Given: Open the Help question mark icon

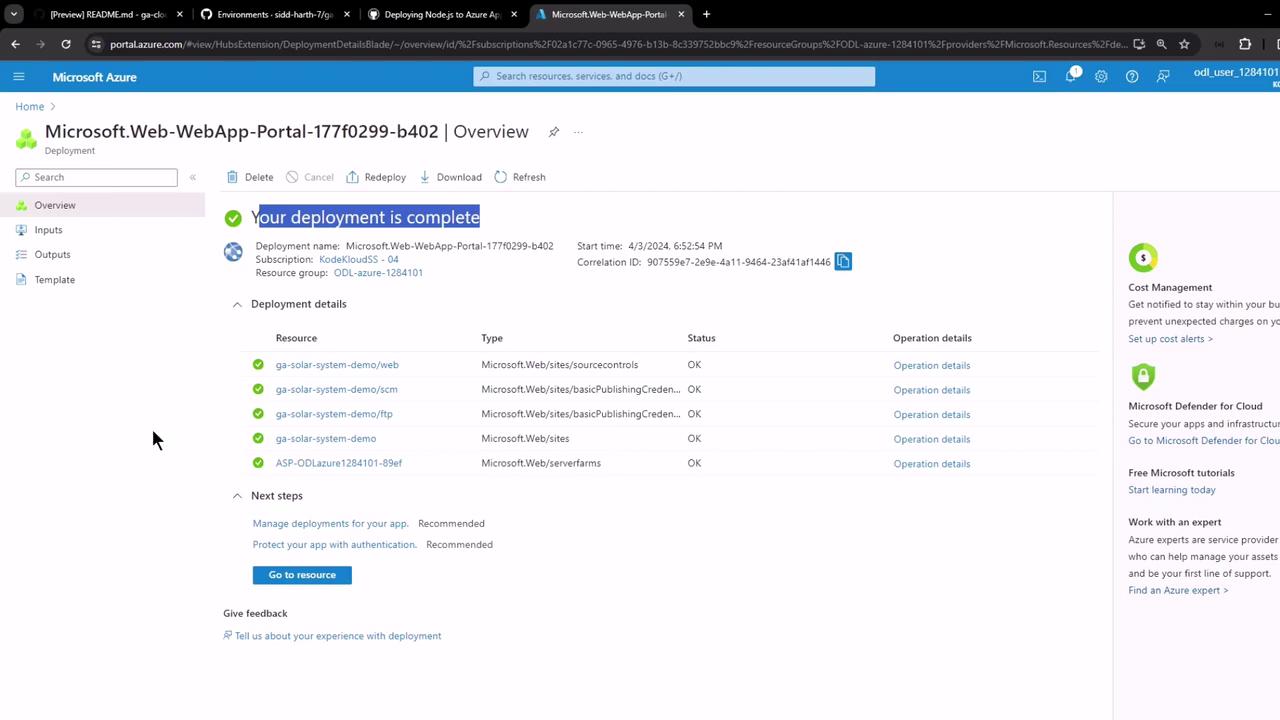Looking at the screenshot, I should point(1132,76).
